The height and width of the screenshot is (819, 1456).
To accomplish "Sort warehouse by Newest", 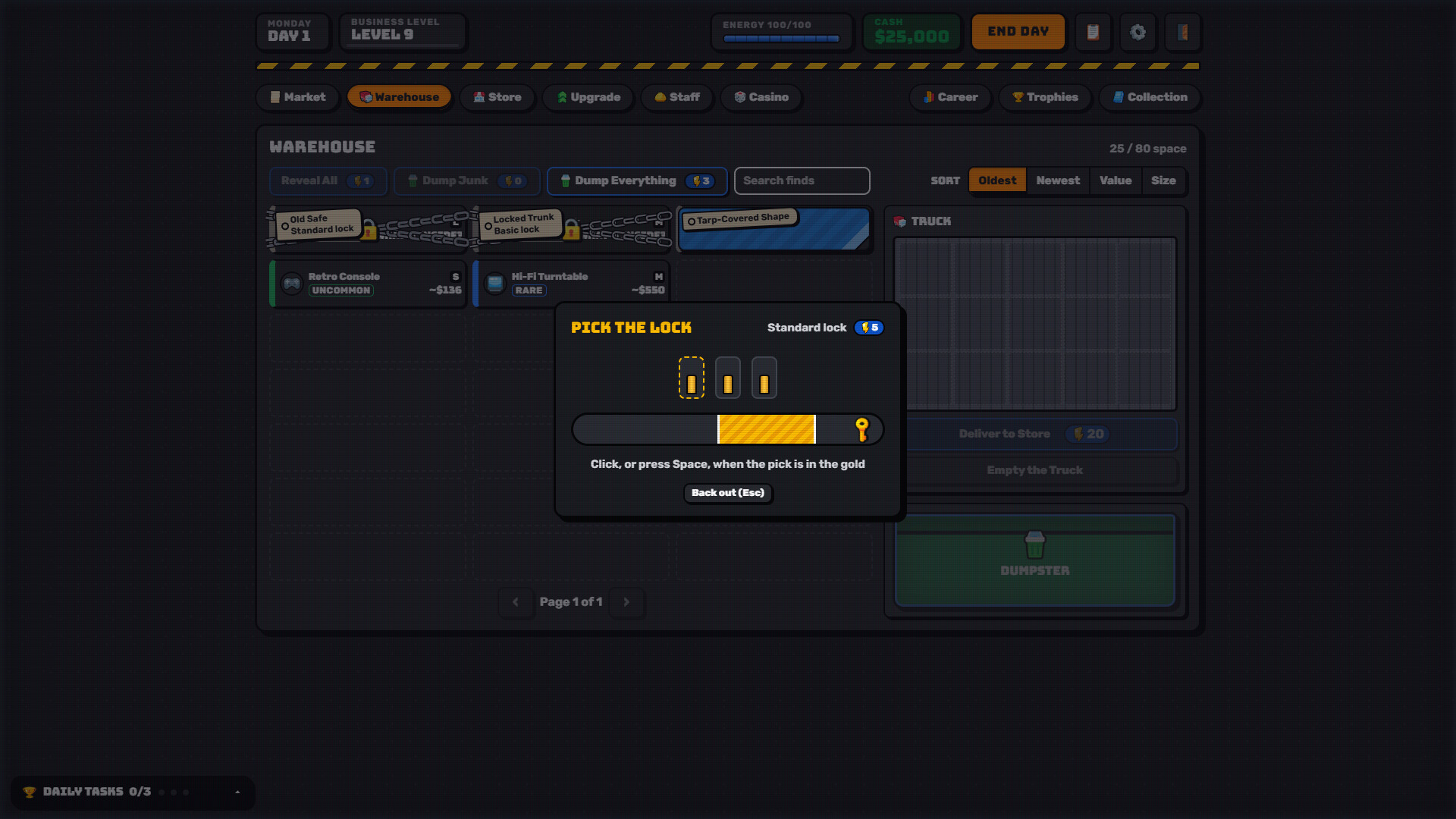I will coord(1058,180).
